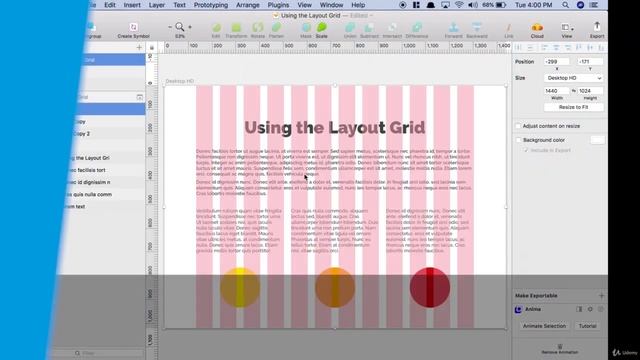
Task: Open the Plugins menu
Action: pyautogui.click(x=278, y=5)
